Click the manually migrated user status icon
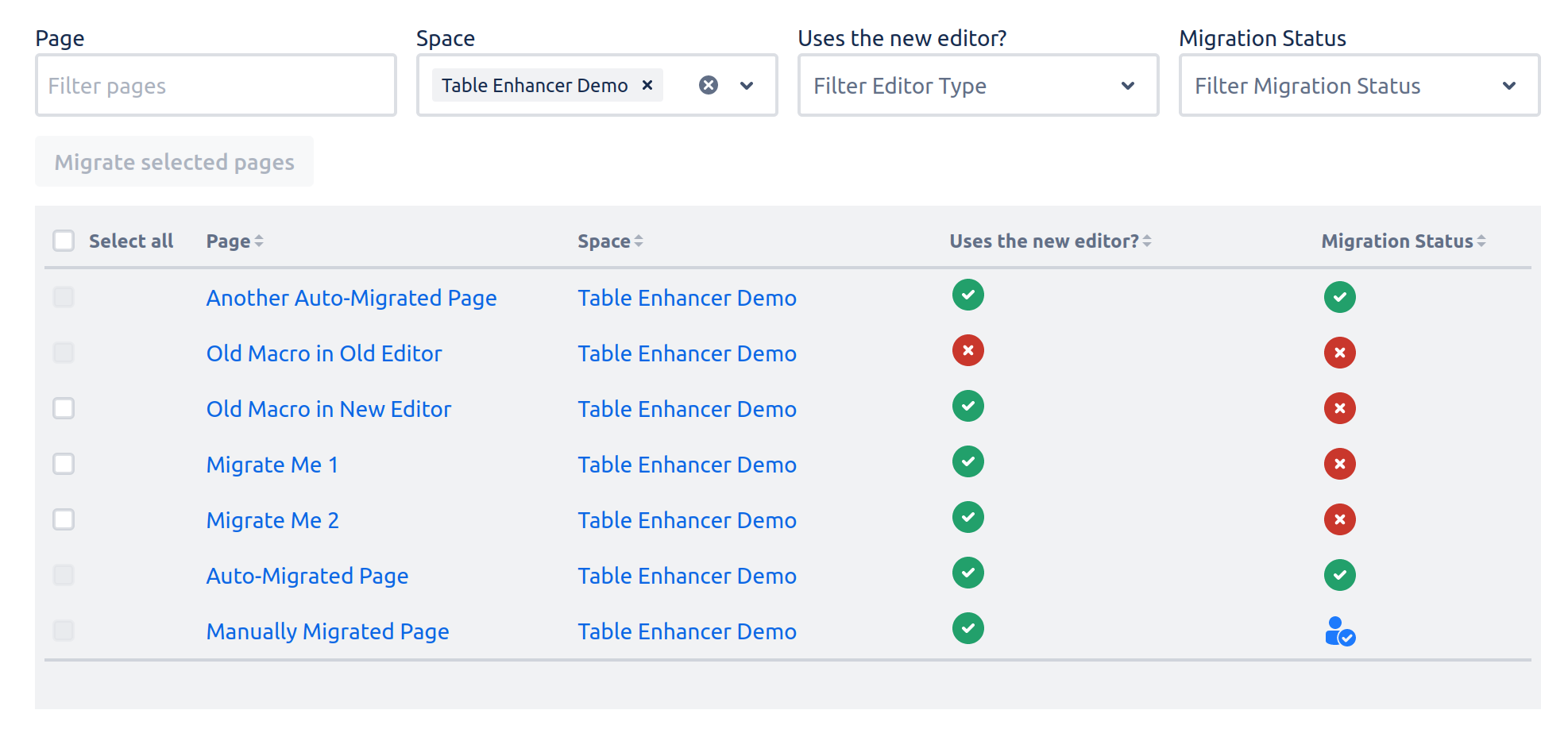 [x=1339, y=631]
